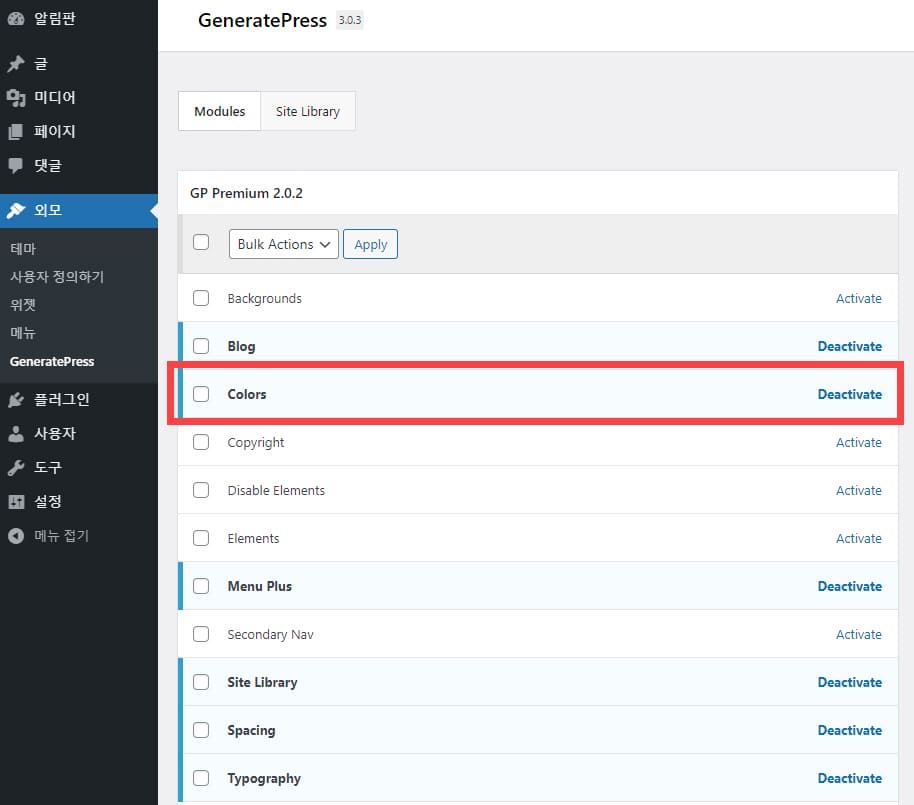Check the Backgrounds module checkbox

(x=201, y=298)
